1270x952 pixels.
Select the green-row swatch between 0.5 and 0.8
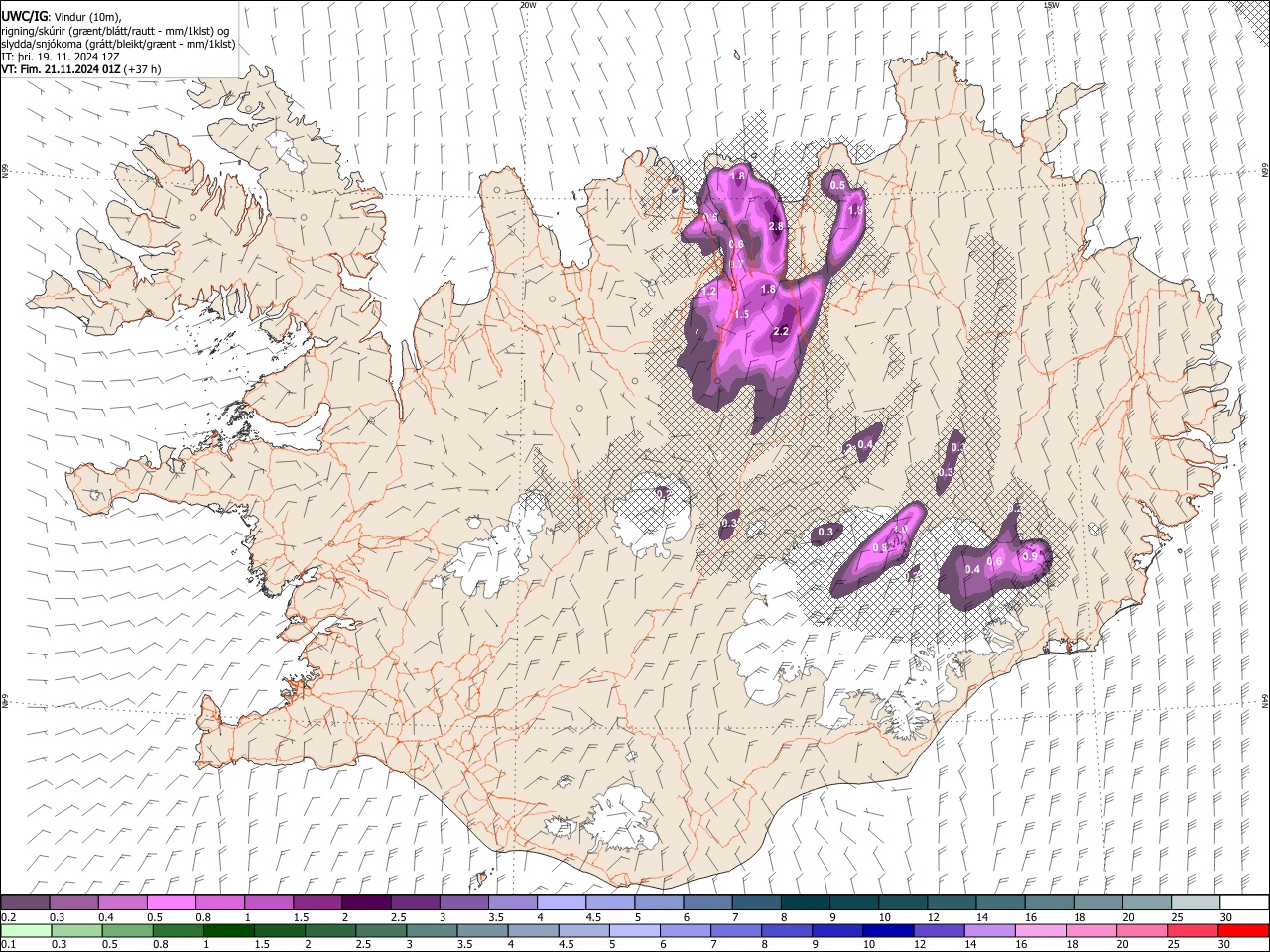coord(128,930)
